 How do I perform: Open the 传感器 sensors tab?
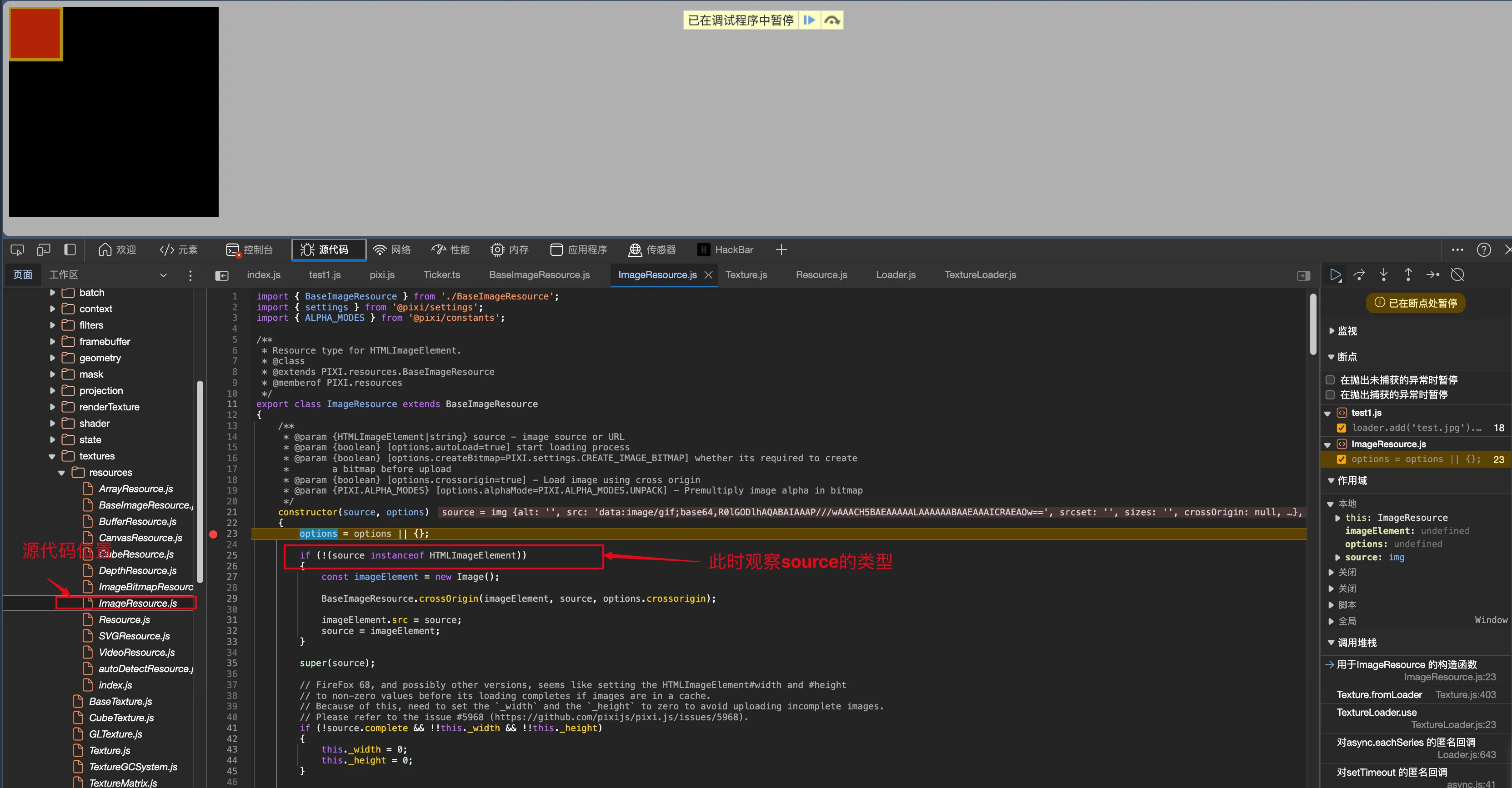652,250
